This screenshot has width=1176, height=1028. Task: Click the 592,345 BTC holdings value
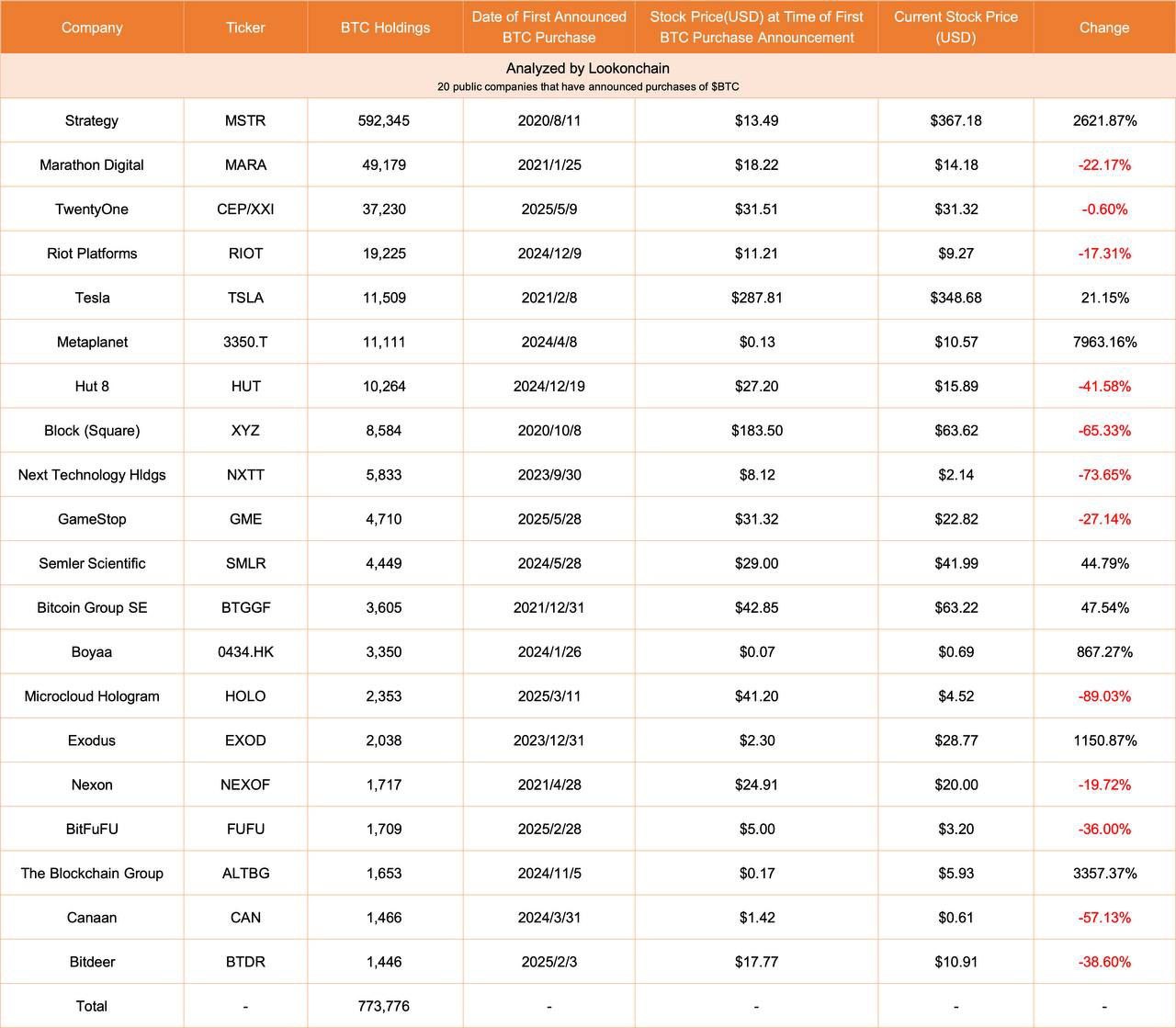[384, 120]
